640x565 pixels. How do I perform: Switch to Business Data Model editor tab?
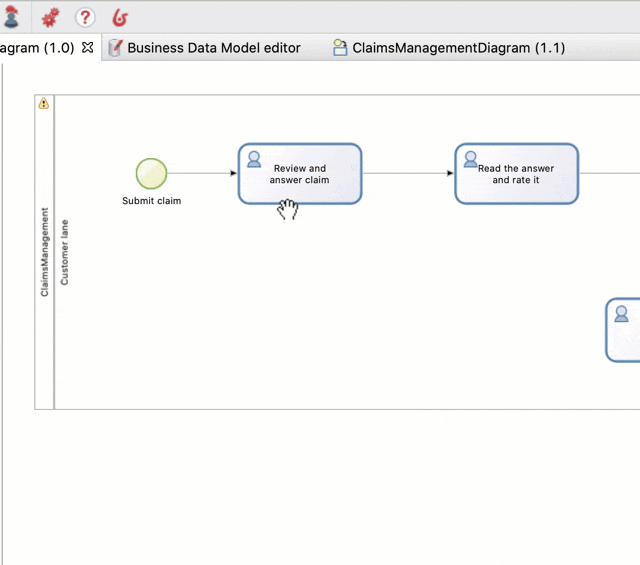(x=213, y=47)
